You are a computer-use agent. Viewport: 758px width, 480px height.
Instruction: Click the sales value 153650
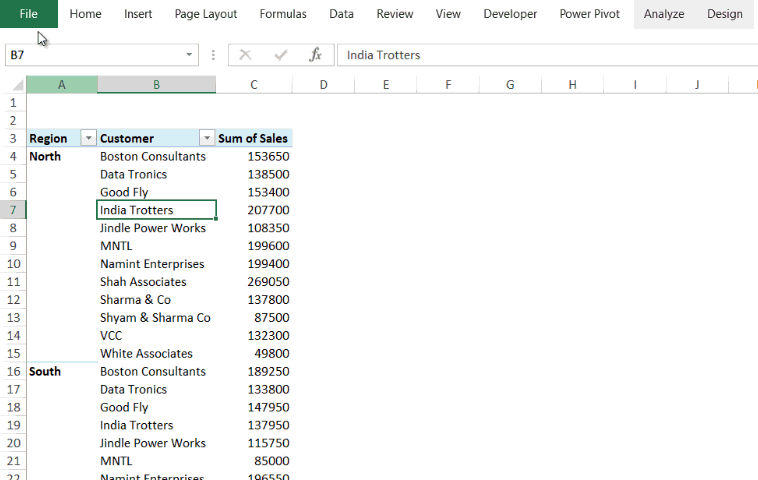254,156
